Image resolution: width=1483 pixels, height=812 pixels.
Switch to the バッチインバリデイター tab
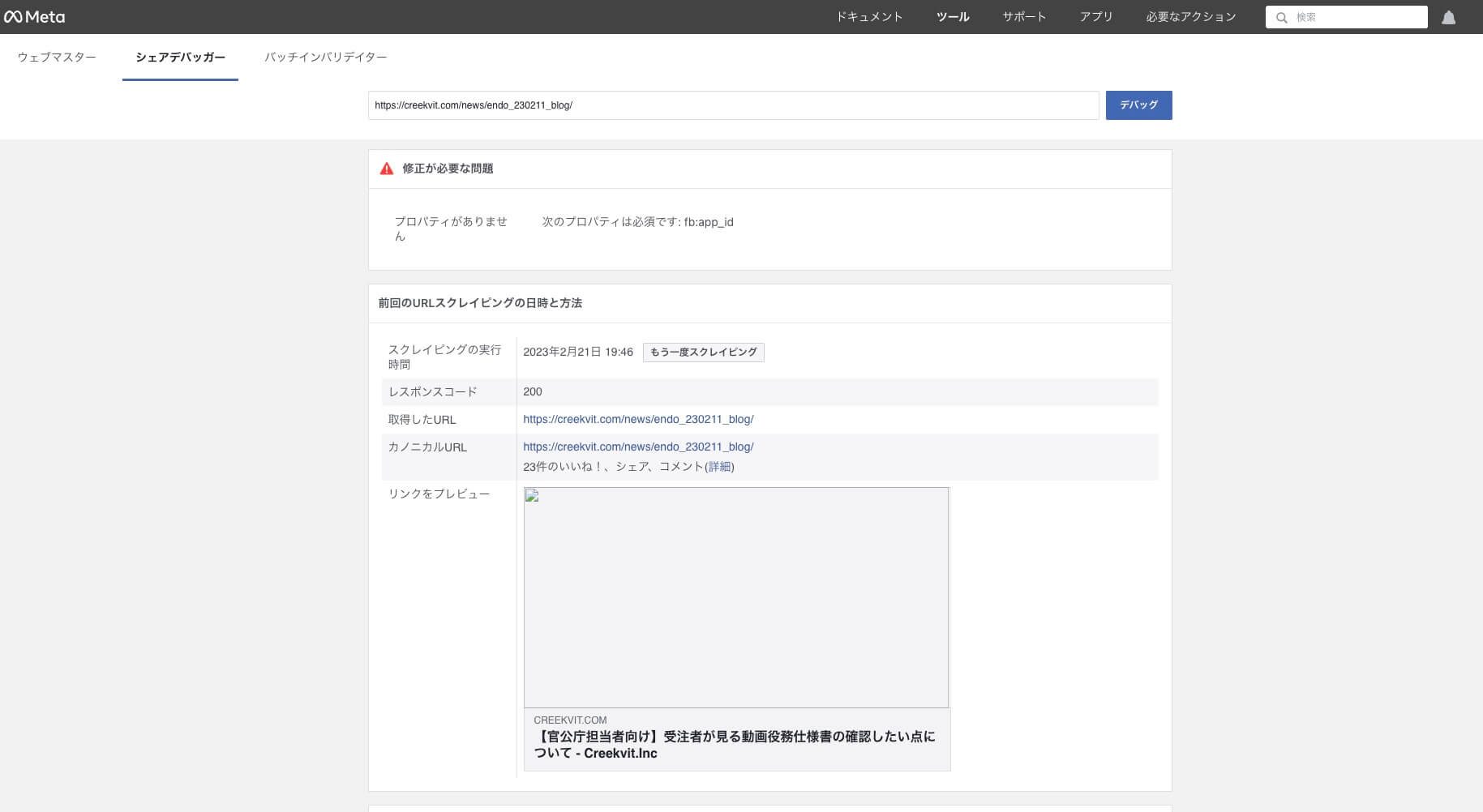click(x=325, y=57)
